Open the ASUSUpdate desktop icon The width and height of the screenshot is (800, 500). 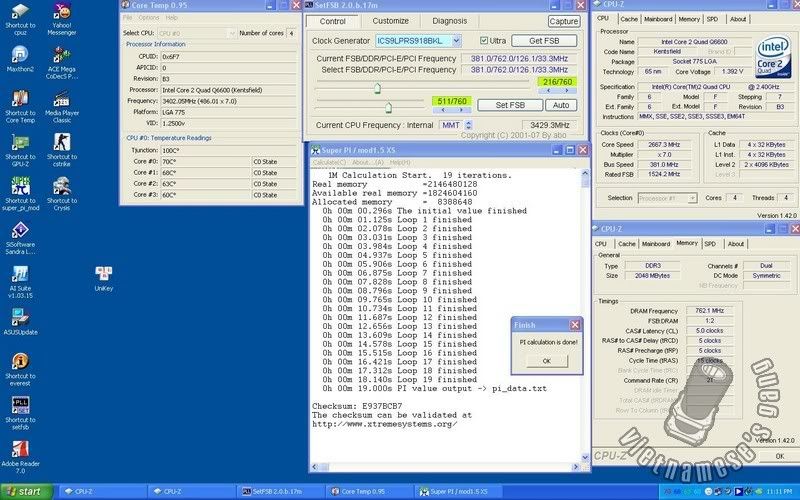tap(20, 322)
